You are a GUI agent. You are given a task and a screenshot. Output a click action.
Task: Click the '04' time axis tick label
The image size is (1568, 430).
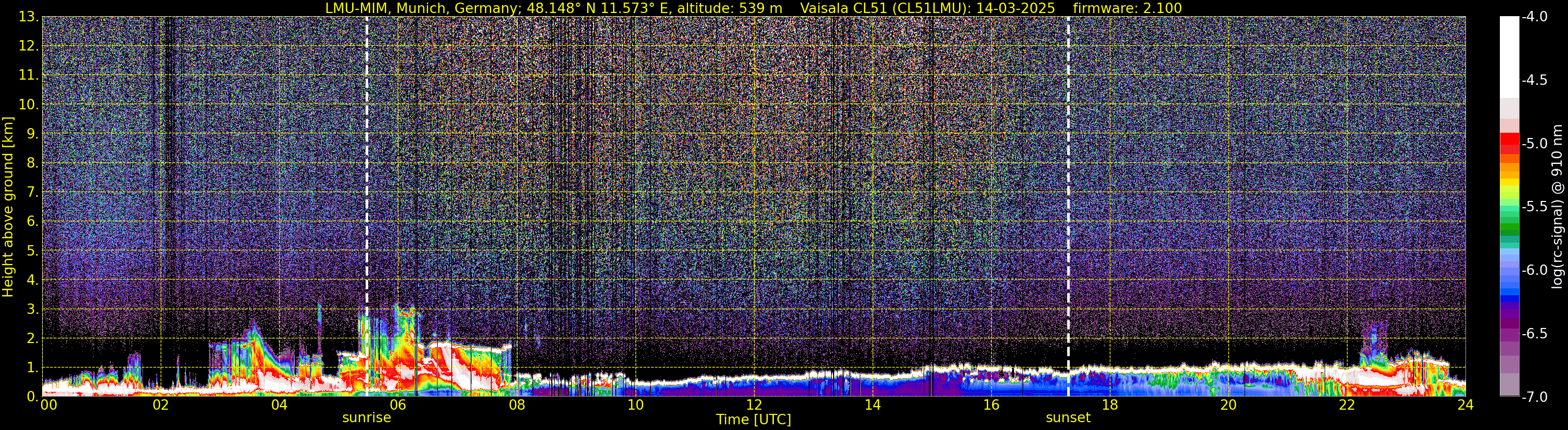tap(279, 405)
